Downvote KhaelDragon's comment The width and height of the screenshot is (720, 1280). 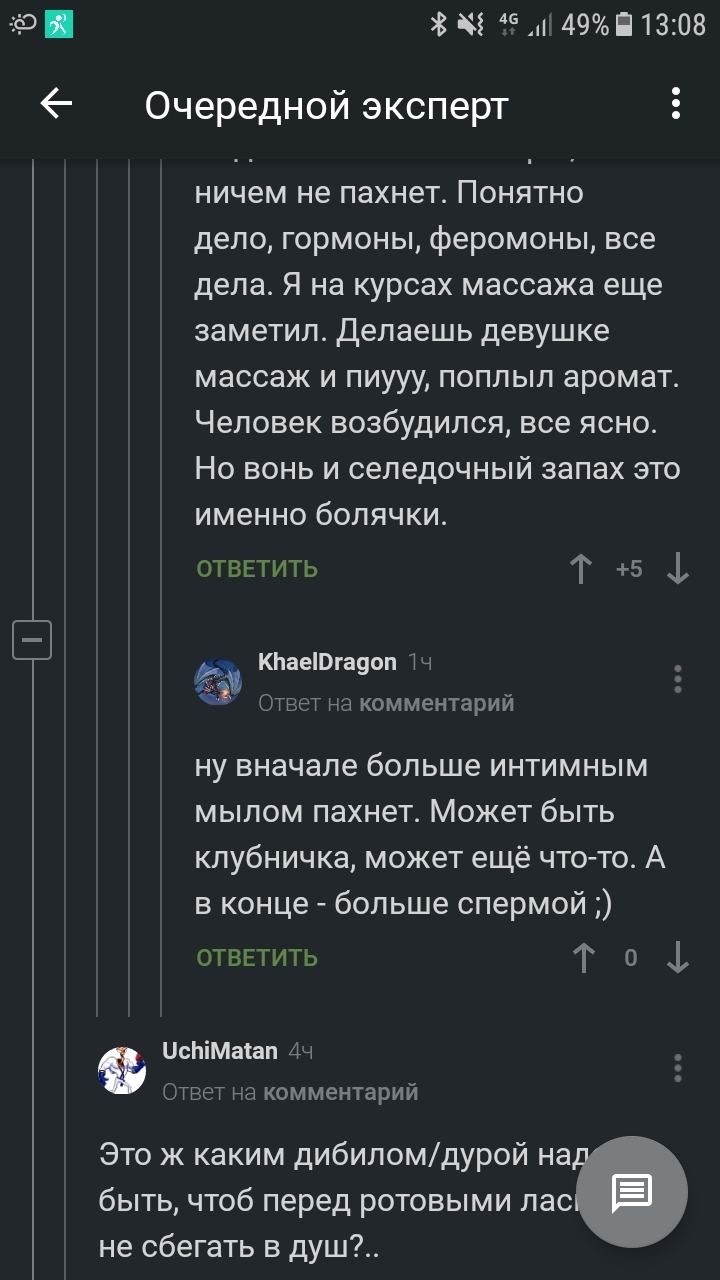[x=678, y=958]
